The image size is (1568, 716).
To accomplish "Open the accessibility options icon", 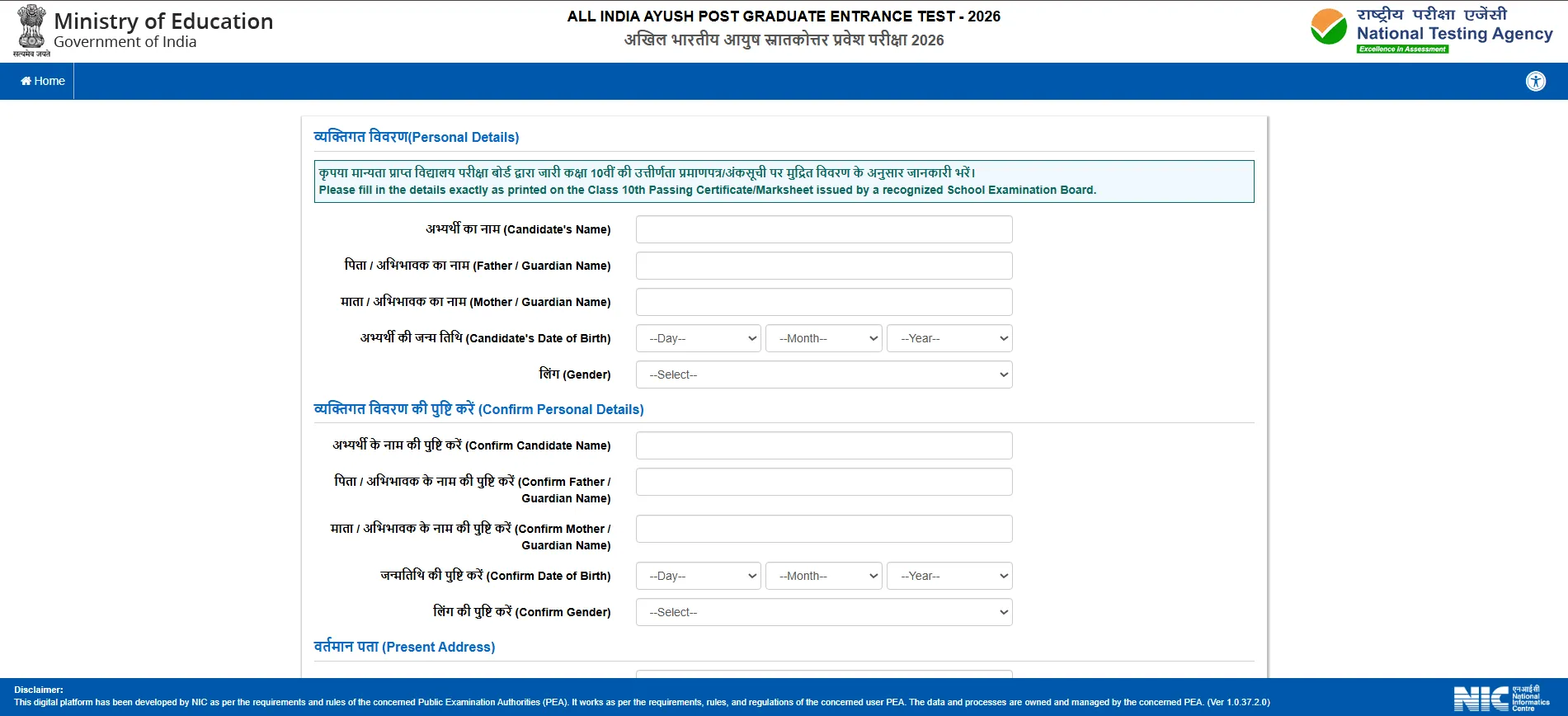I will (1535, 81).
